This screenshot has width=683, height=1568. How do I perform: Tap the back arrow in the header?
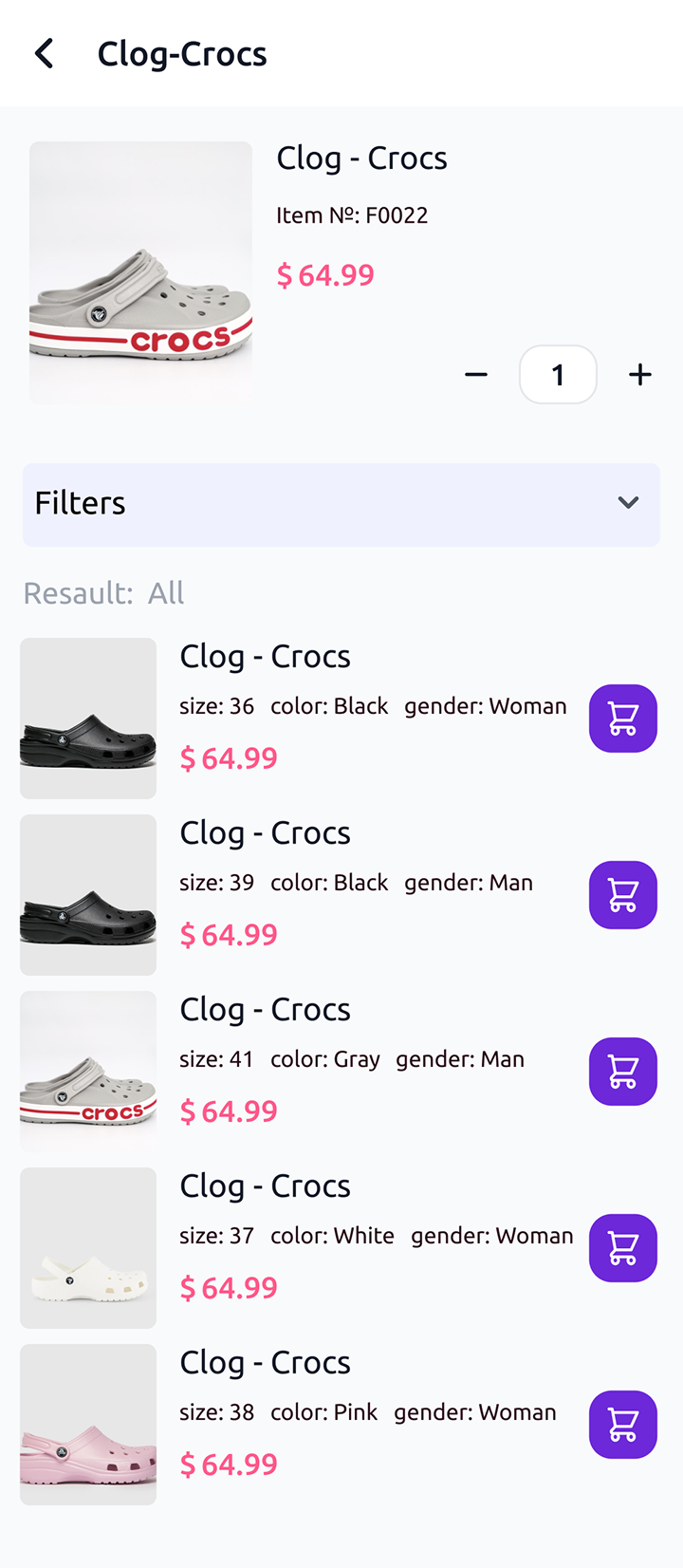click(43, 53)
